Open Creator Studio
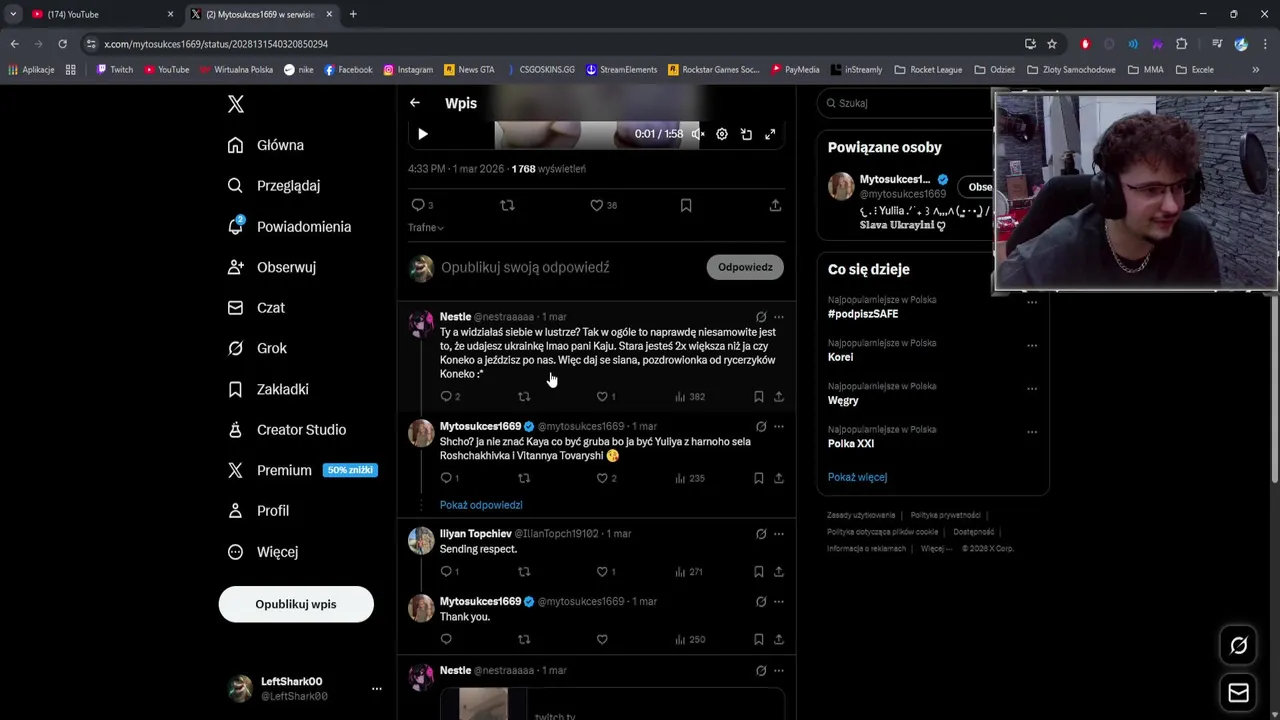Viewport: 1280px width, 720px height. coord(286,430)
